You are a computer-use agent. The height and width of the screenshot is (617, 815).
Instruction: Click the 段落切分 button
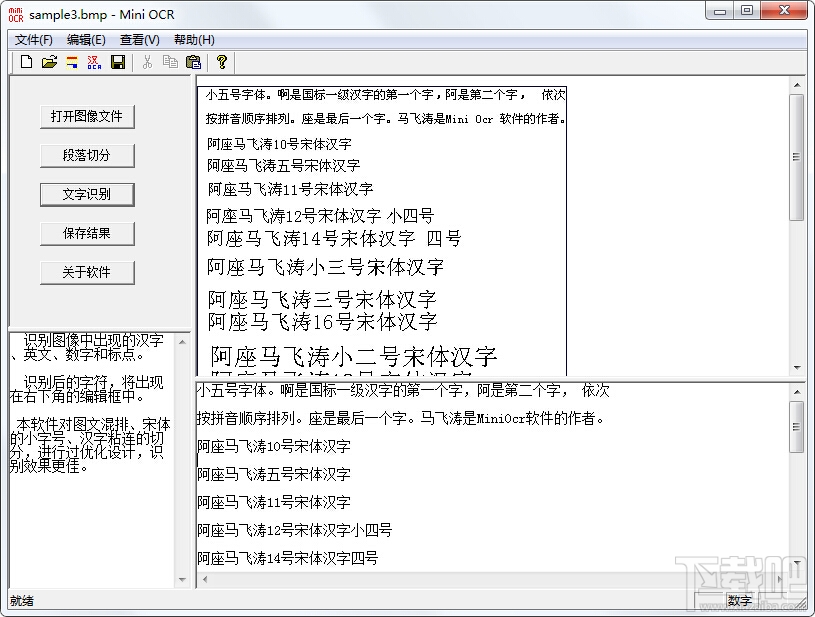87,155
